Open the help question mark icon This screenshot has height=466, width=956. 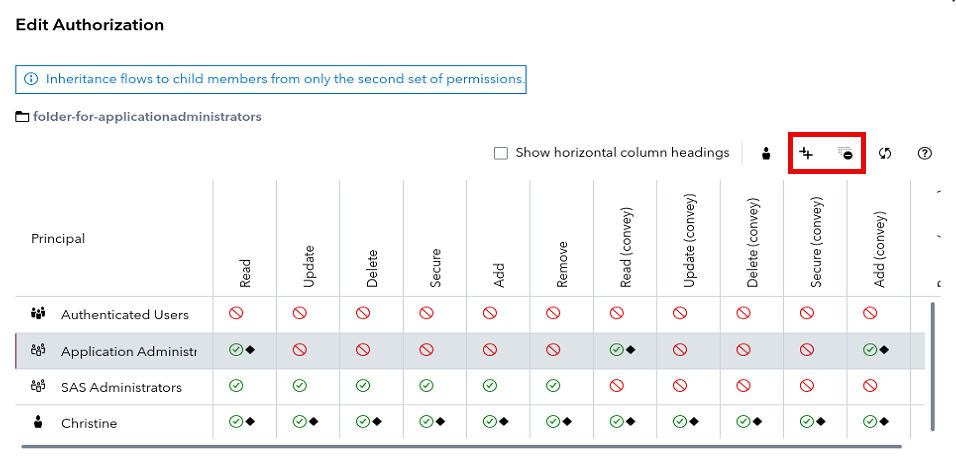pyautogui.click(x=925, y=154)
